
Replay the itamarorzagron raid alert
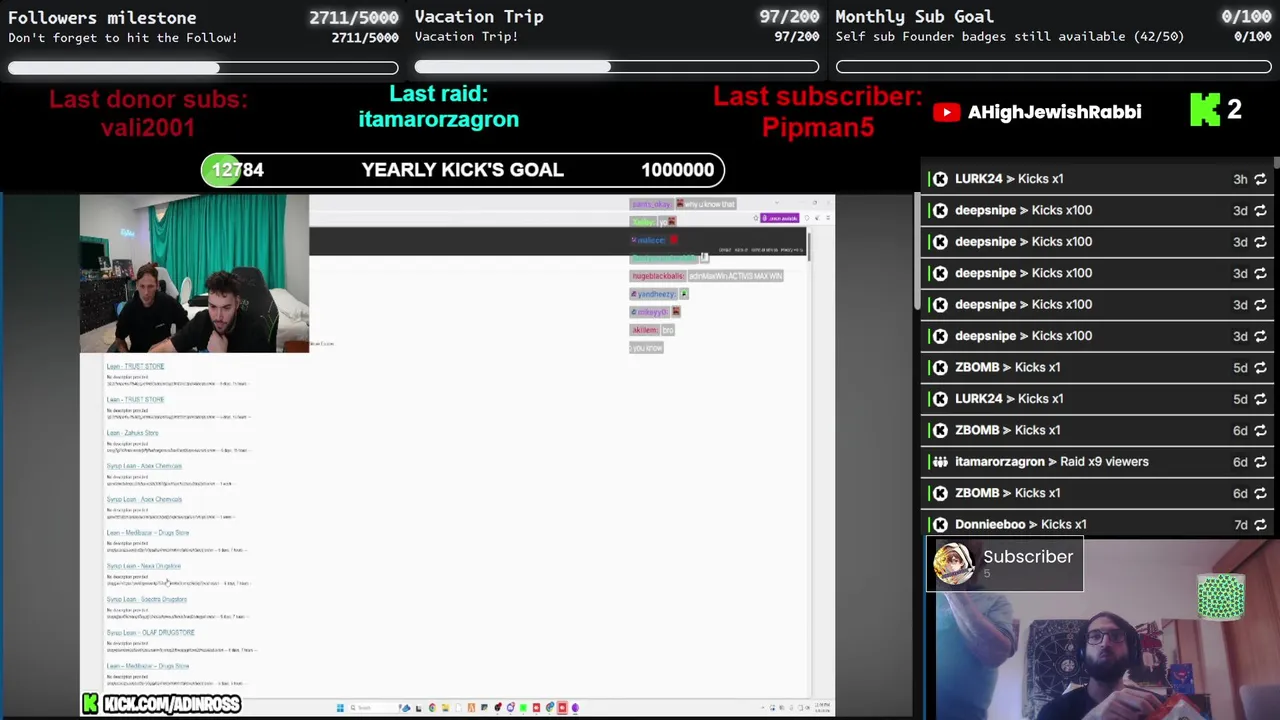(1260, 462)
